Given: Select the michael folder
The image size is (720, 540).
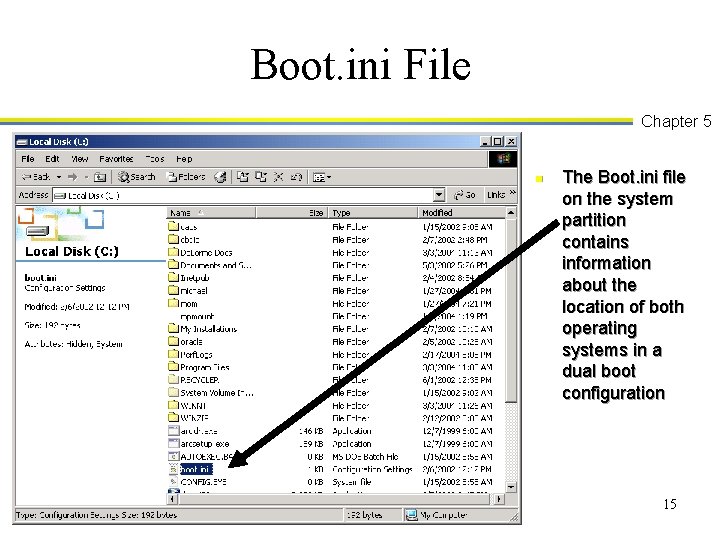Looking at the screenshot, I should 188,291.
